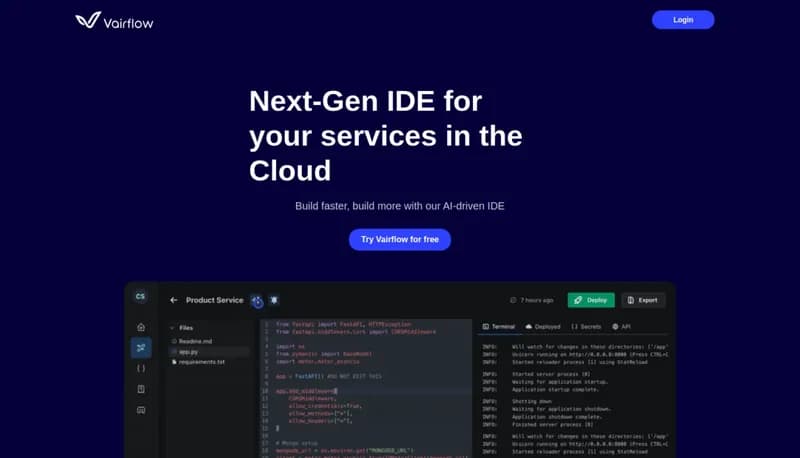Click the 7 hours ago timestamp
Viewport: 800px width, 458px height.
point(532,300)
